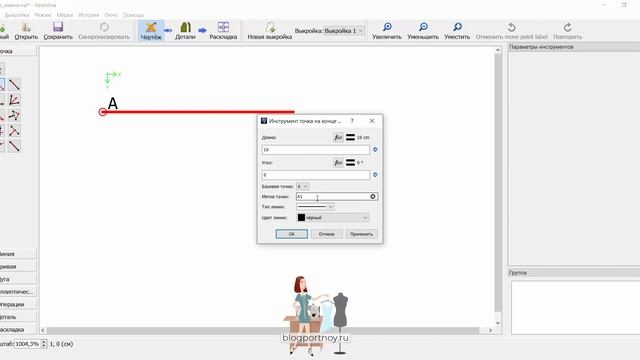The image size is (640, 360).
Task: Click the dialog help question mark
Action: (352, 121)
